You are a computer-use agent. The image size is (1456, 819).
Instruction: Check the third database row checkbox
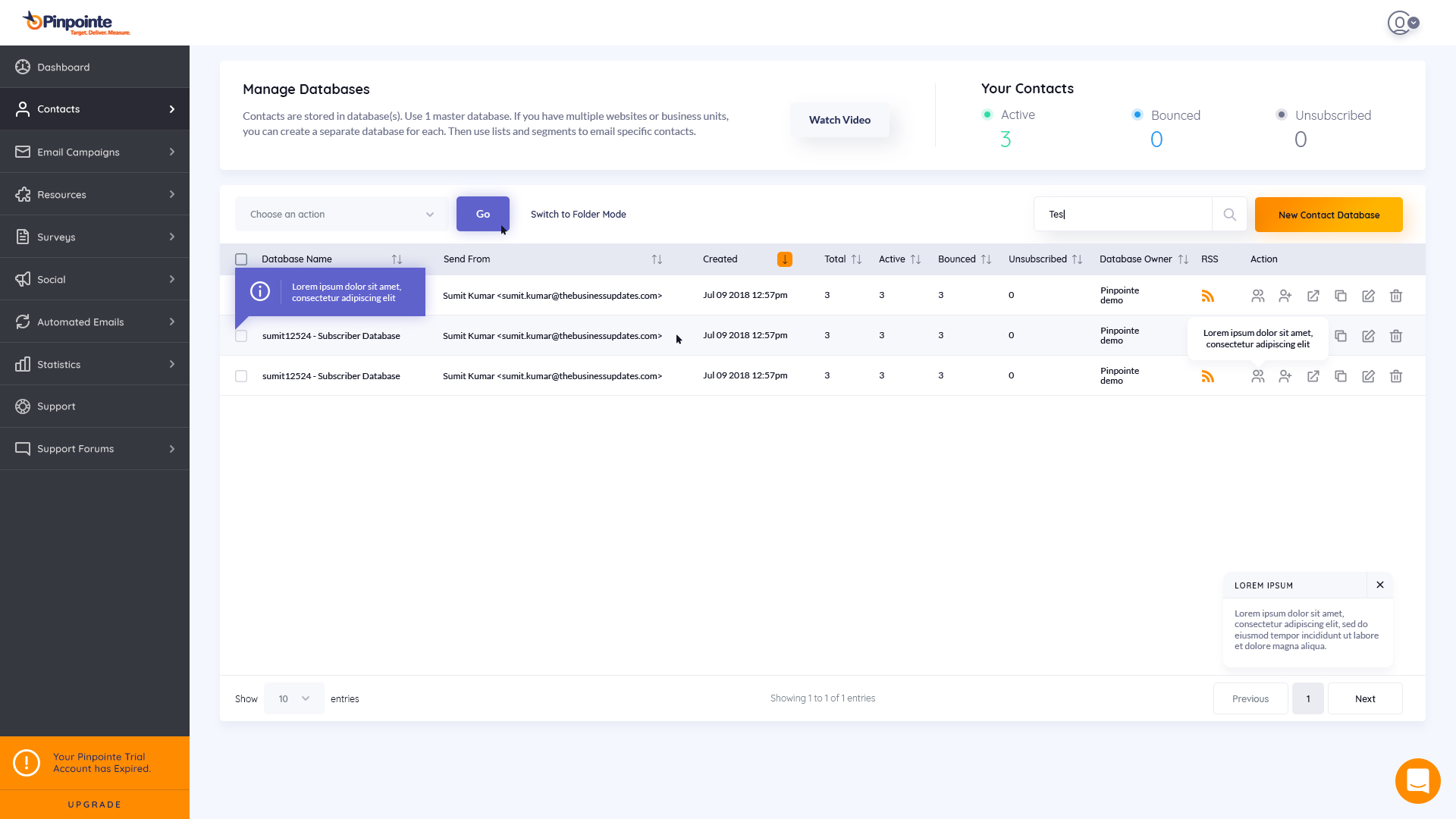coord(241,376)
